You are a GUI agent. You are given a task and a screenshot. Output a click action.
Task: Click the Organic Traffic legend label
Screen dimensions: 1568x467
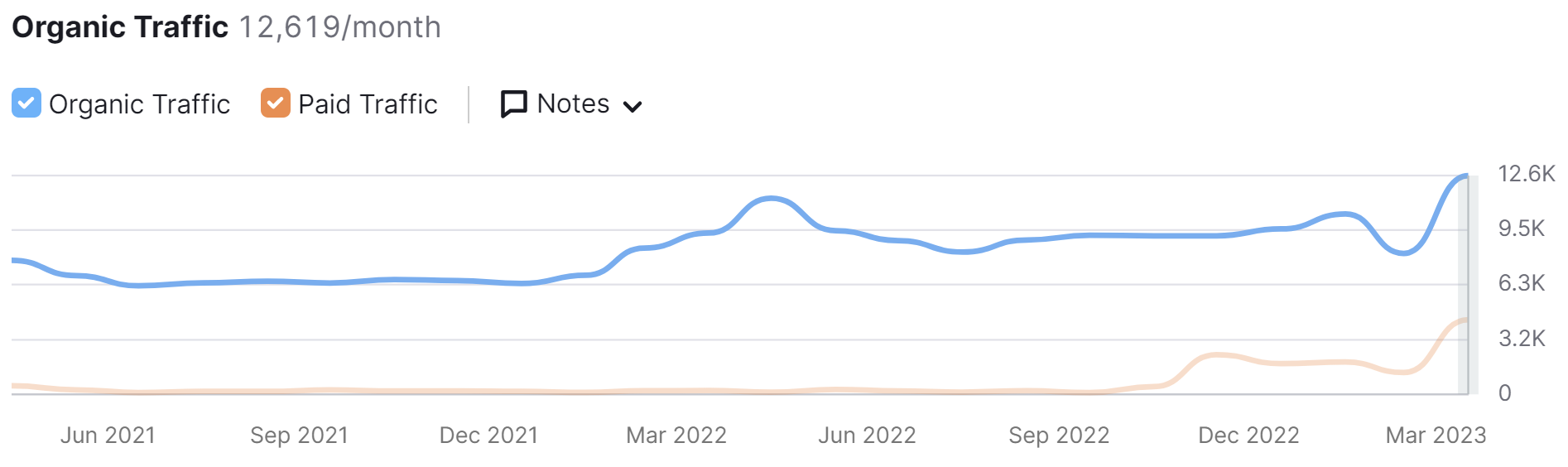pyautogui.click(x=139, y=104)
